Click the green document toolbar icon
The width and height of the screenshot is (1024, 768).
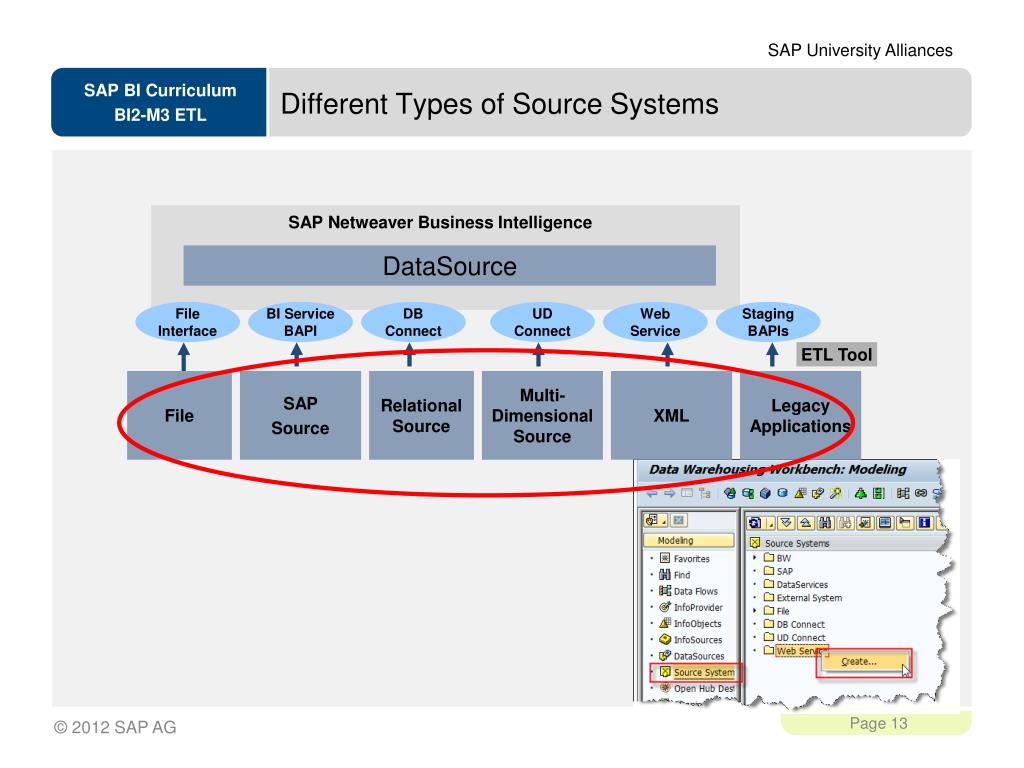pyautogui.click(x=879, y=493)
